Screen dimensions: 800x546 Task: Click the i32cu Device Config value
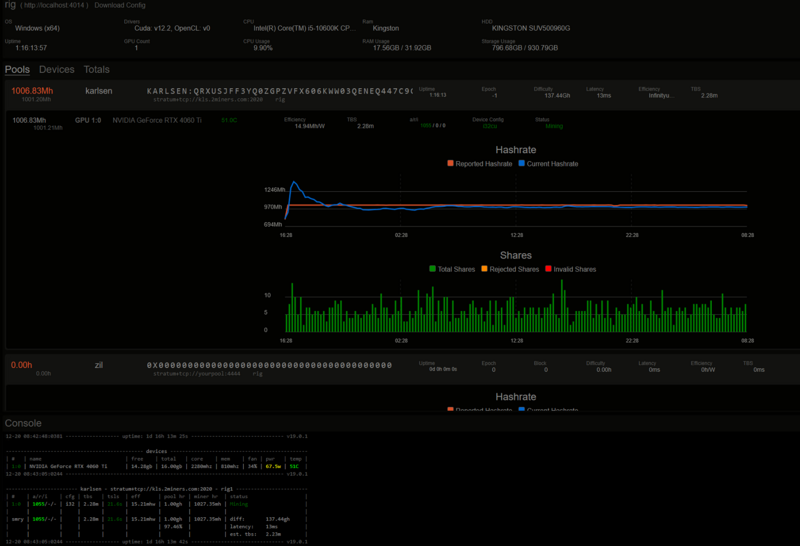pos(490,126)
